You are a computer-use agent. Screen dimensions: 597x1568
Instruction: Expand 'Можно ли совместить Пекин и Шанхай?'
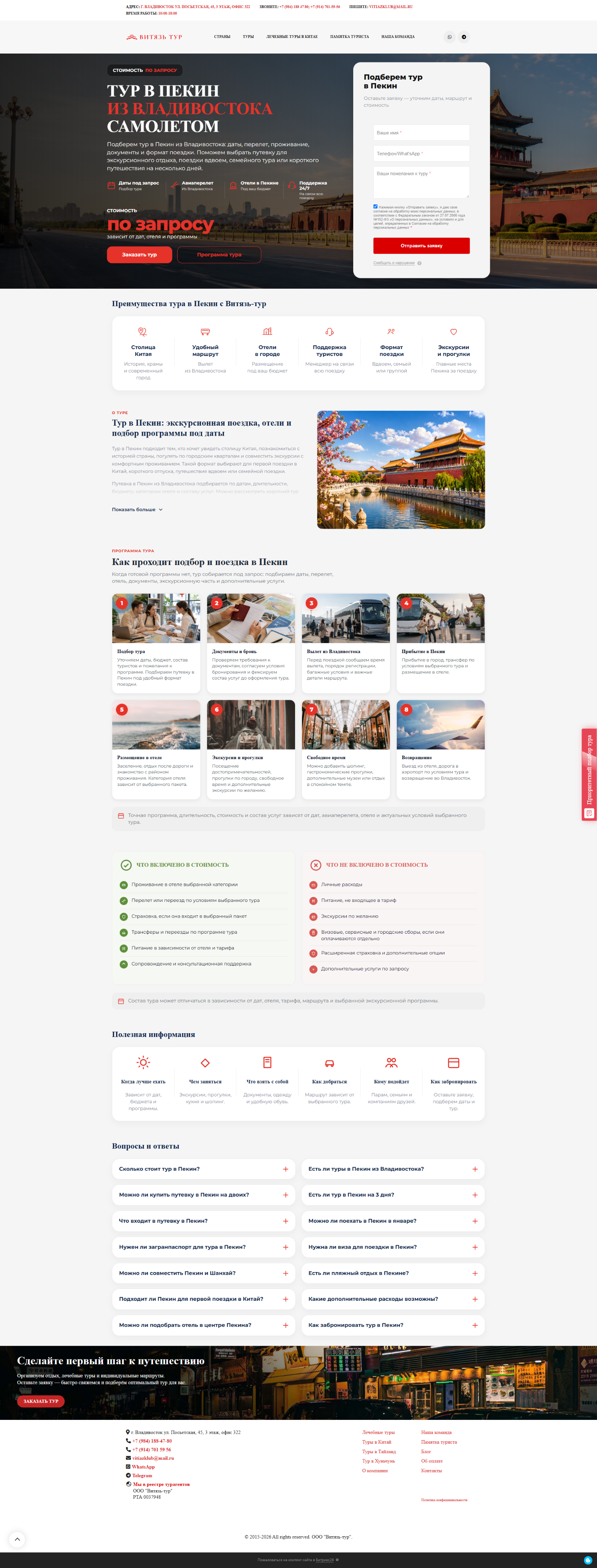(204, 1273)
